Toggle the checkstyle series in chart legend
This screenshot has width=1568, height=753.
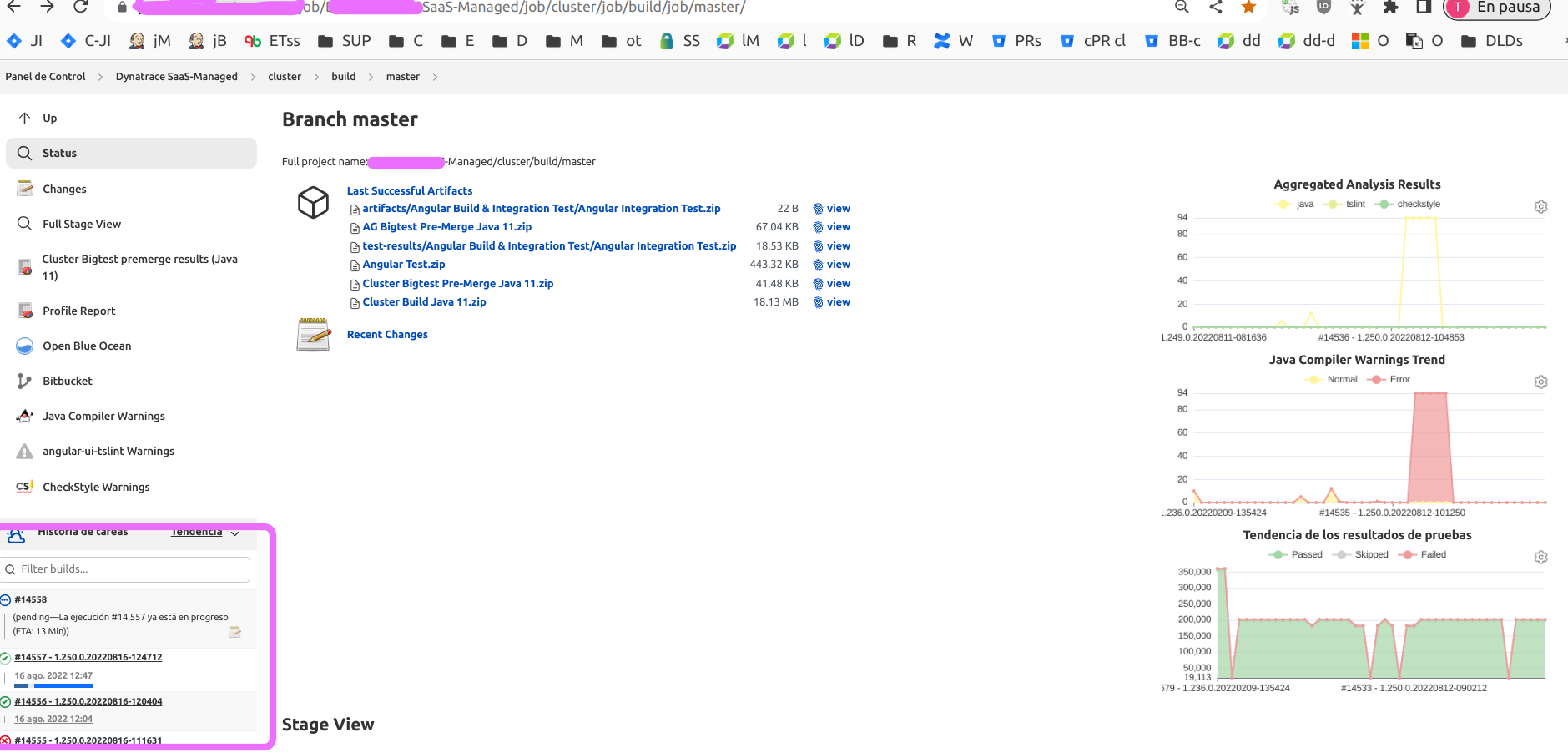1409,205
